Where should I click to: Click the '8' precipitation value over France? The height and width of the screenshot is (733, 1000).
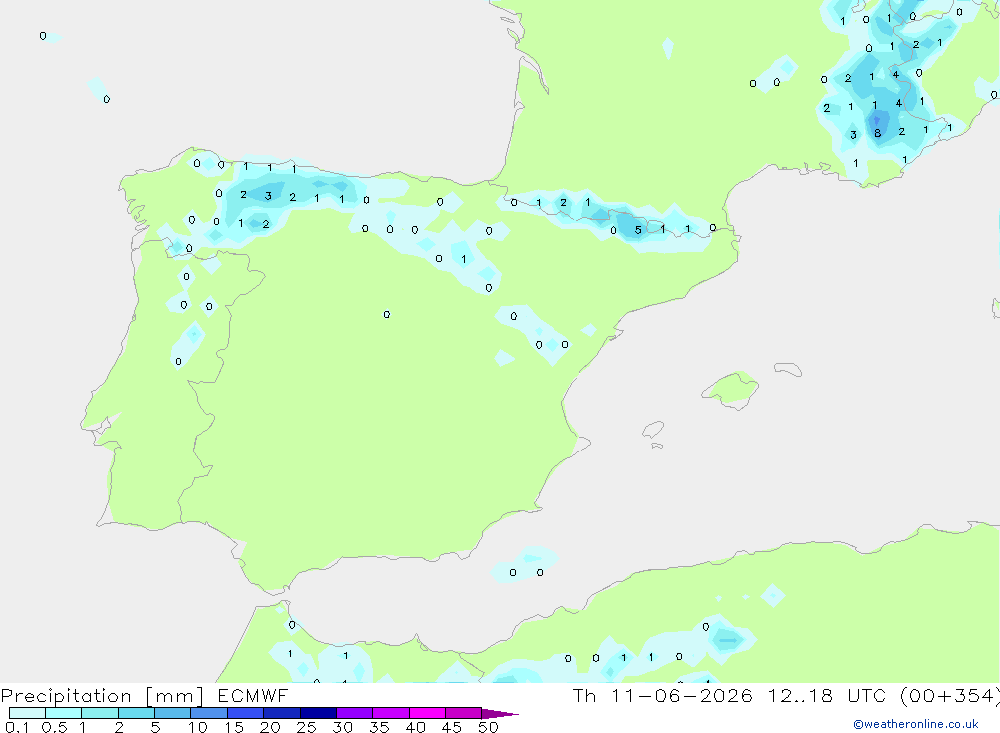(x=878, y=133)
